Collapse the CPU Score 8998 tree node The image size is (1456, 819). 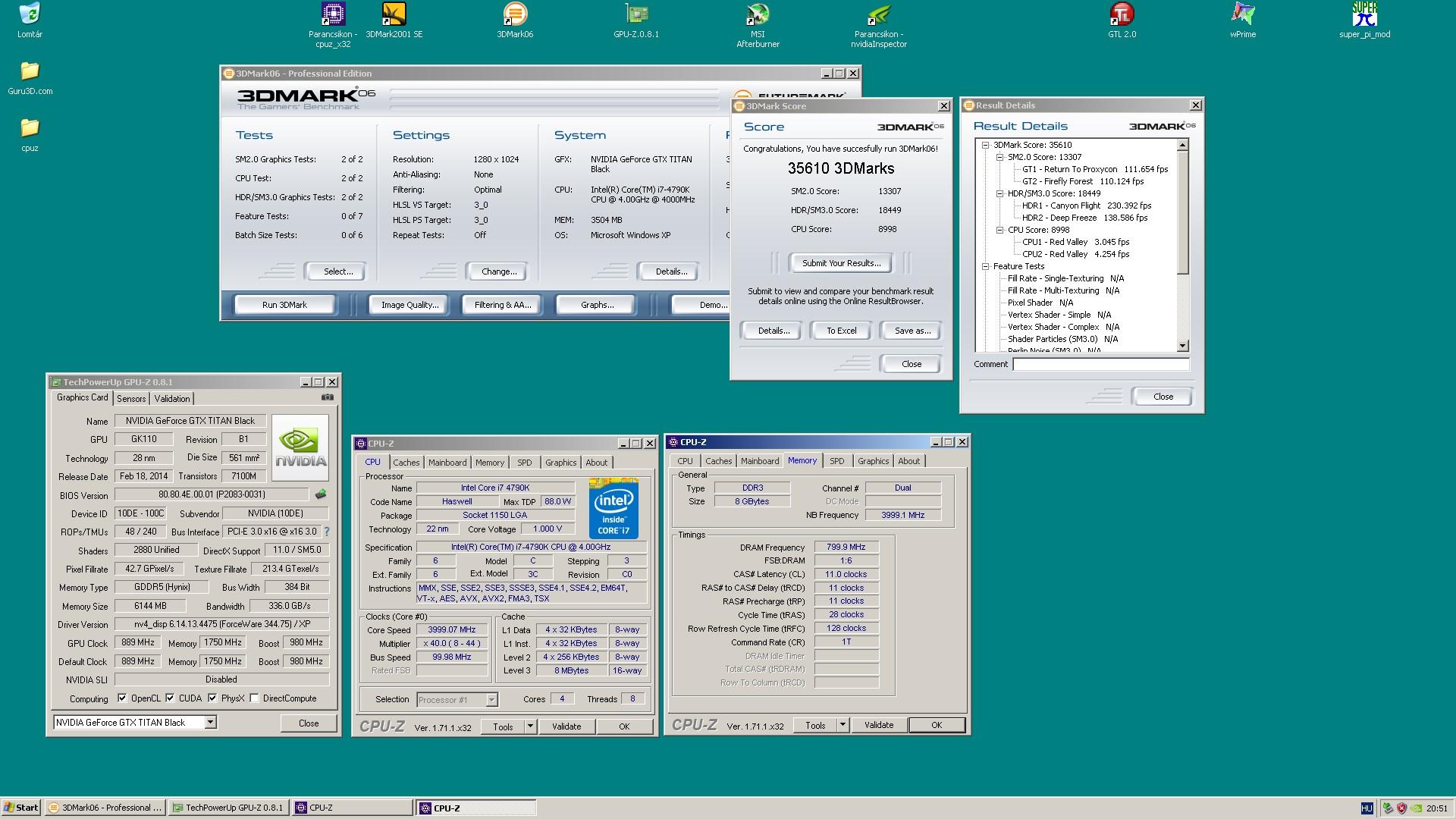pyautogui.click(x=999, y=230)
